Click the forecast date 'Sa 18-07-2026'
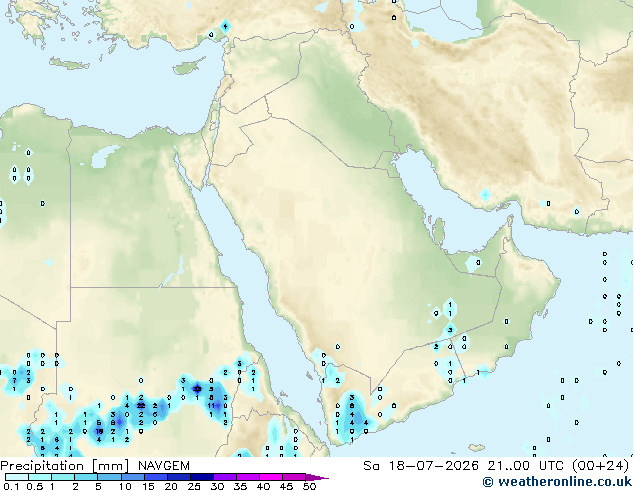This screenshot has height=490, width=634. pos(421,466)
